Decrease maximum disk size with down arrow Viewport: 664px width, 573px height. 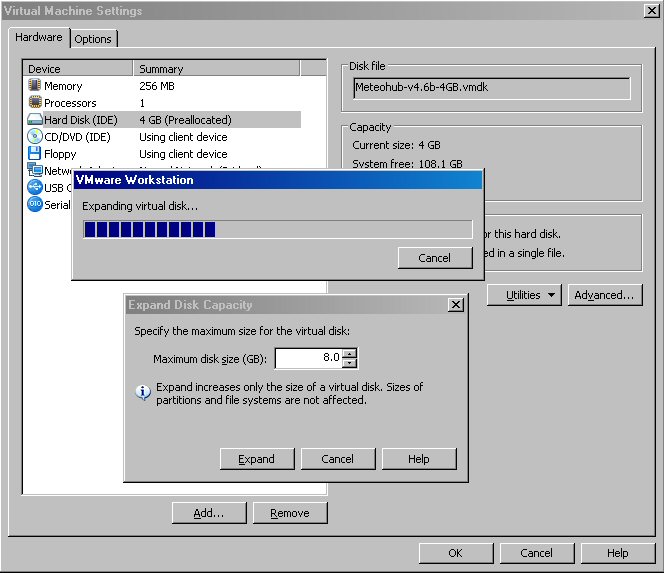349,363
